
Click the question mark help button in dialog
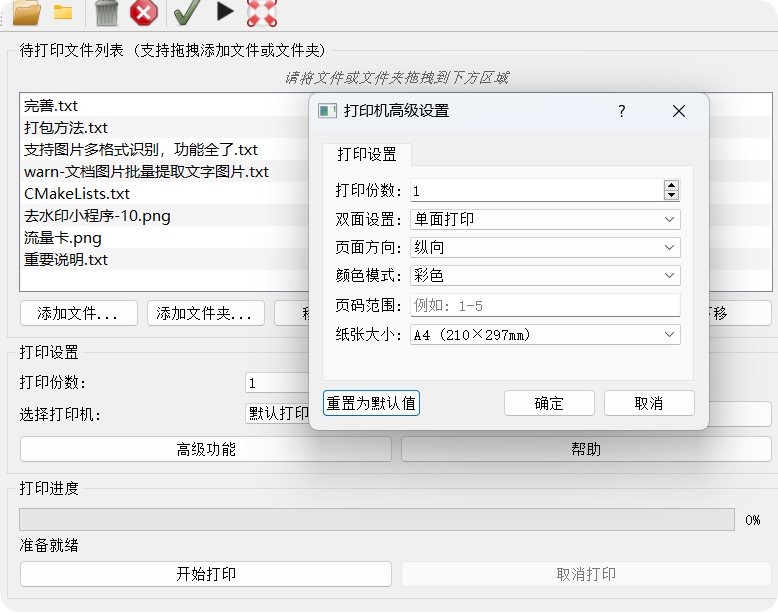(622, 111)
